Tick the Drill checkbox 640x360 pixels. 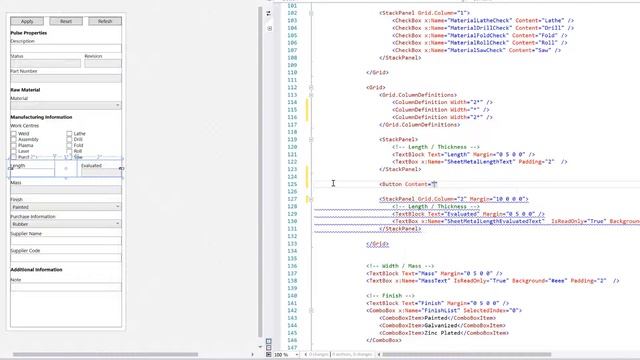coord(69,139)
